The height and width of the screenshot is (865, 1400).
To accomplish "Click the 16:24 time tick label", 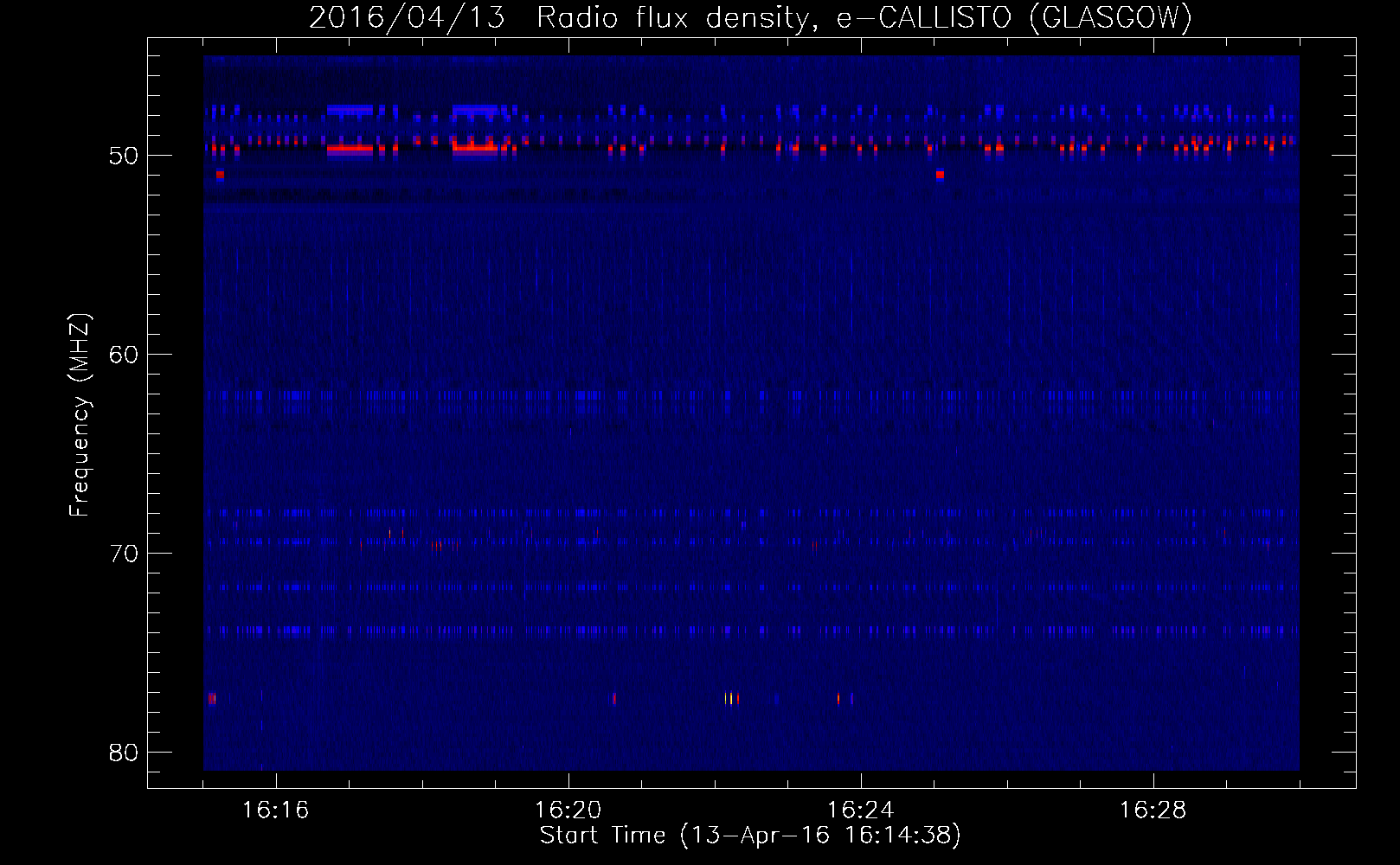I will 861,811.
